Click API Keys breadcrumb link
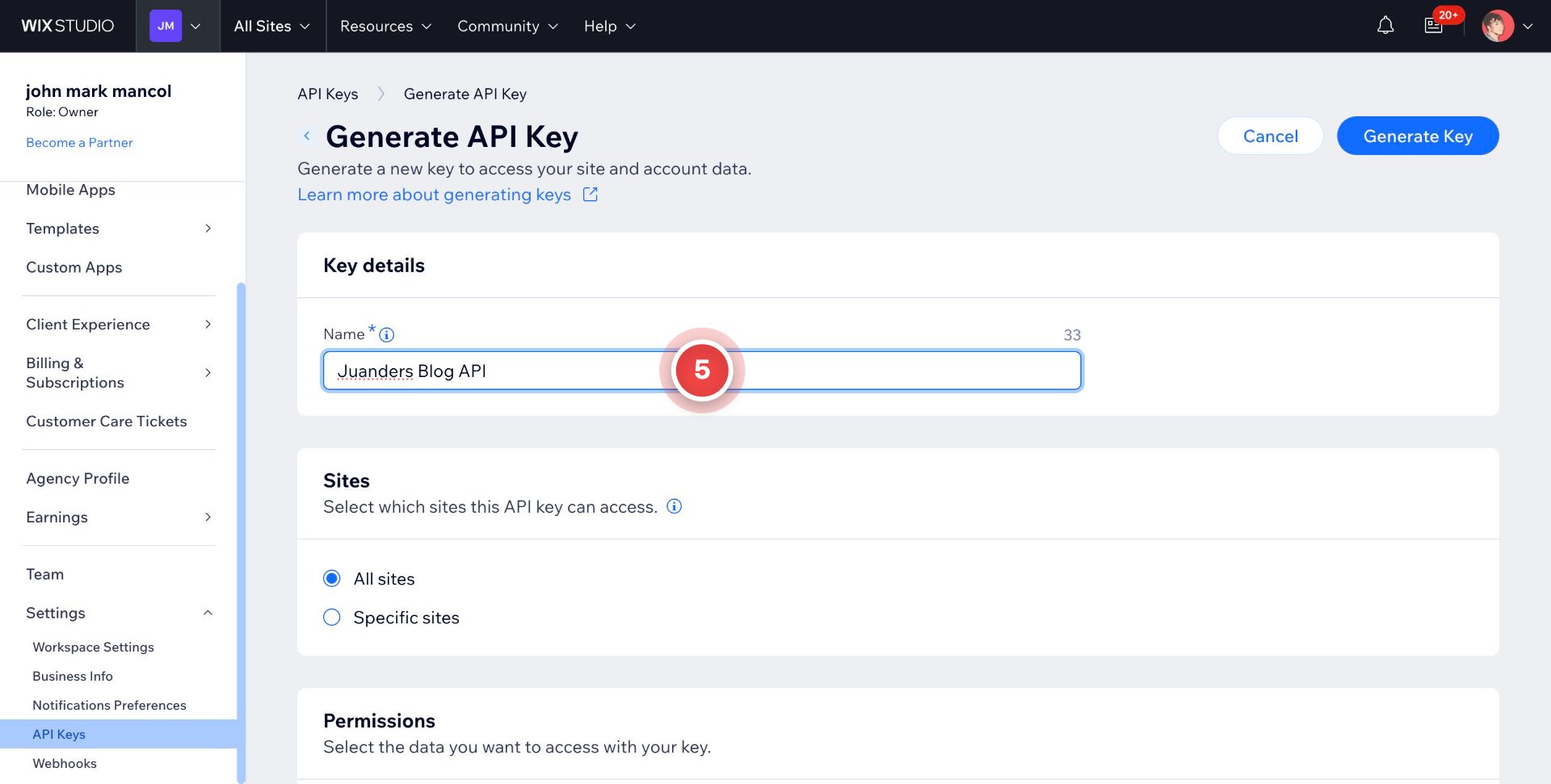1551x784 pixels. pos(327,94)
